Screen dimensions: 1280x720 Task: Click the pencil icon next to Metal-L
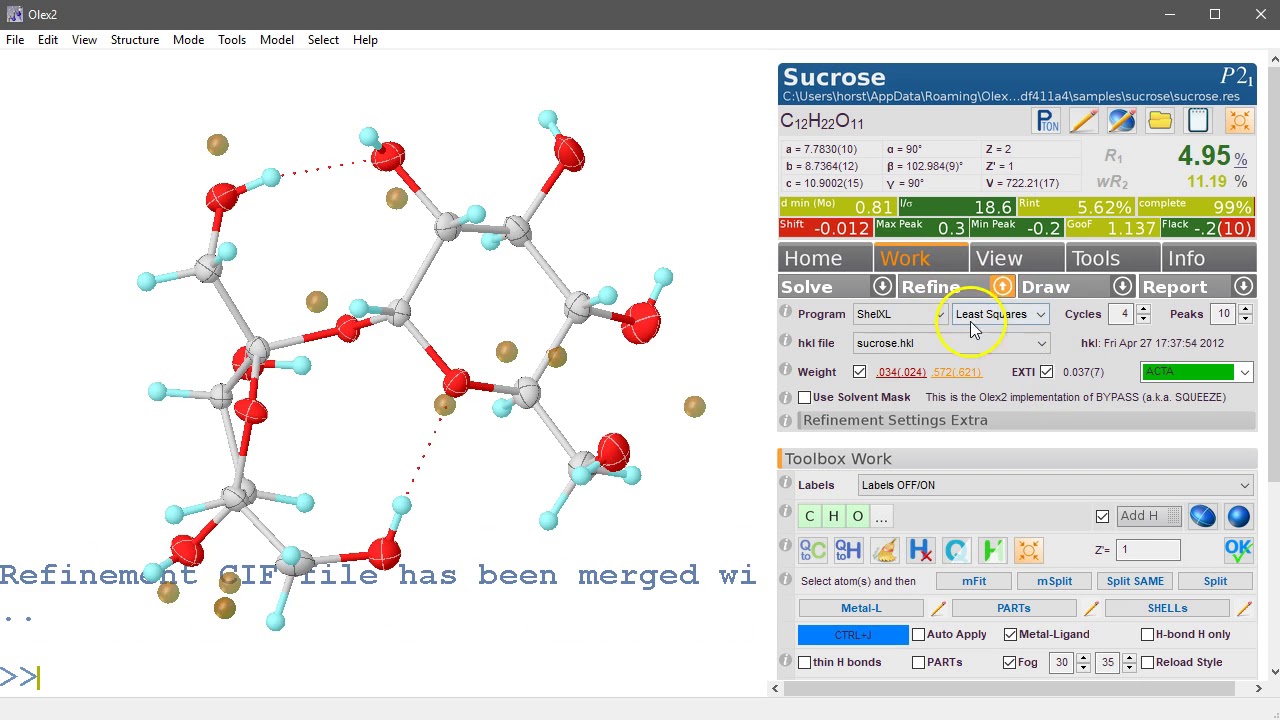point(938,608)
